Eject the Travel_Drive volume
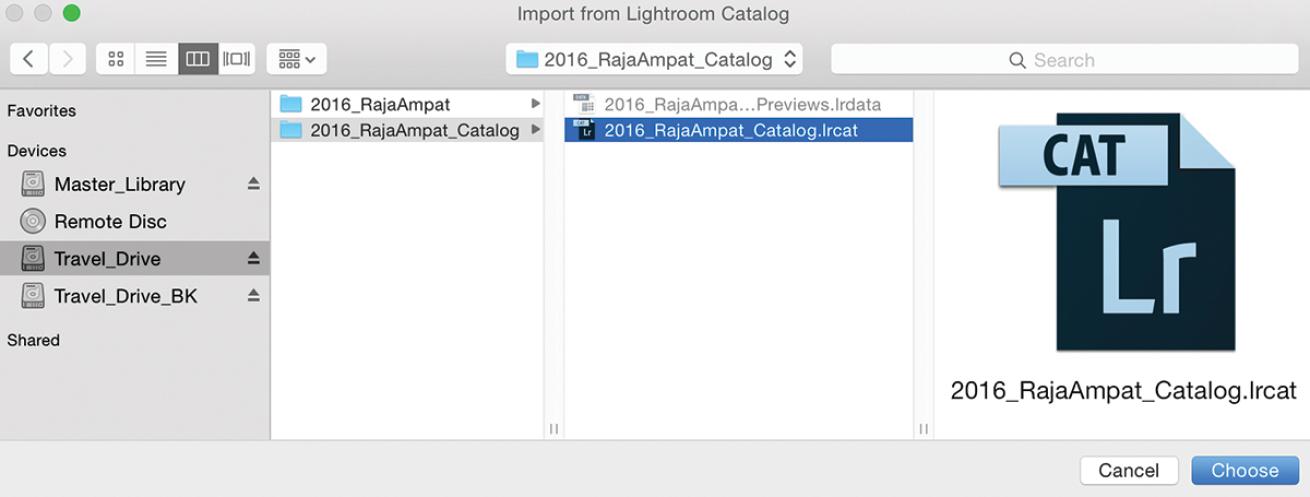Viewport: 1310px width, 497px height. [x=253, y=258]
